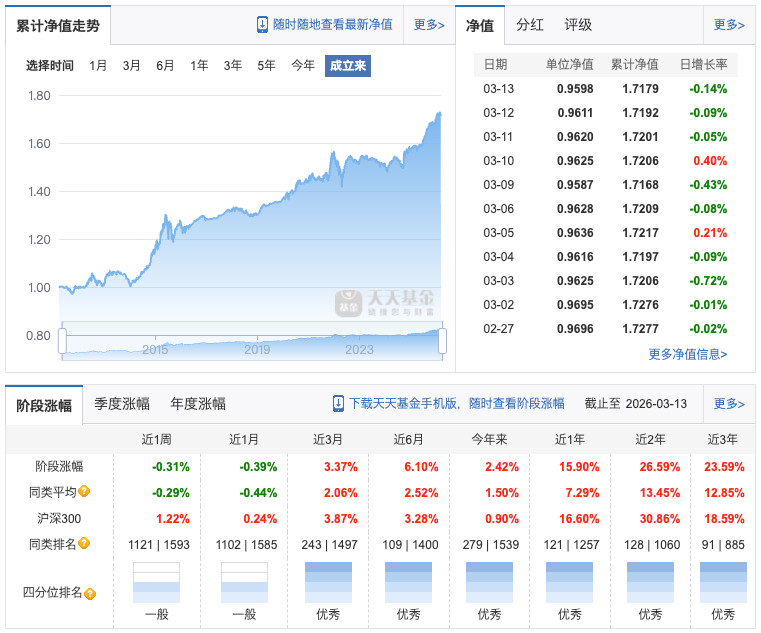Switch to the 年度涨幅 tab
The height and width of the screenshot is (633, 761).
pyautogui.click(x=198, y=404)
